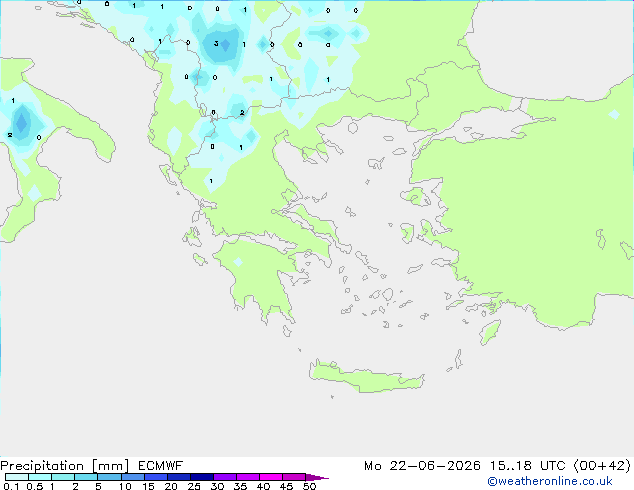Viewport: 634px width, 490px height.
Task: Click the 30–35 mm legend color swatch
Action: click(225, 477)
